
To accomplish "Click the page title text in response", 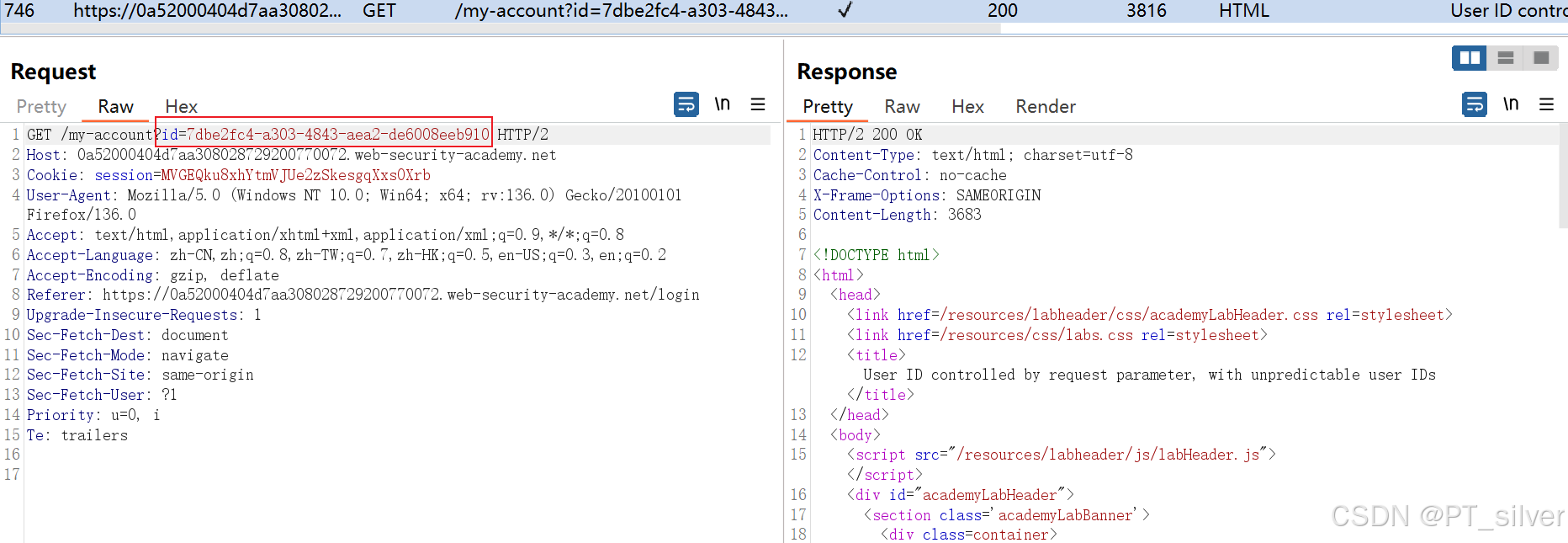I will [1149, 375].
